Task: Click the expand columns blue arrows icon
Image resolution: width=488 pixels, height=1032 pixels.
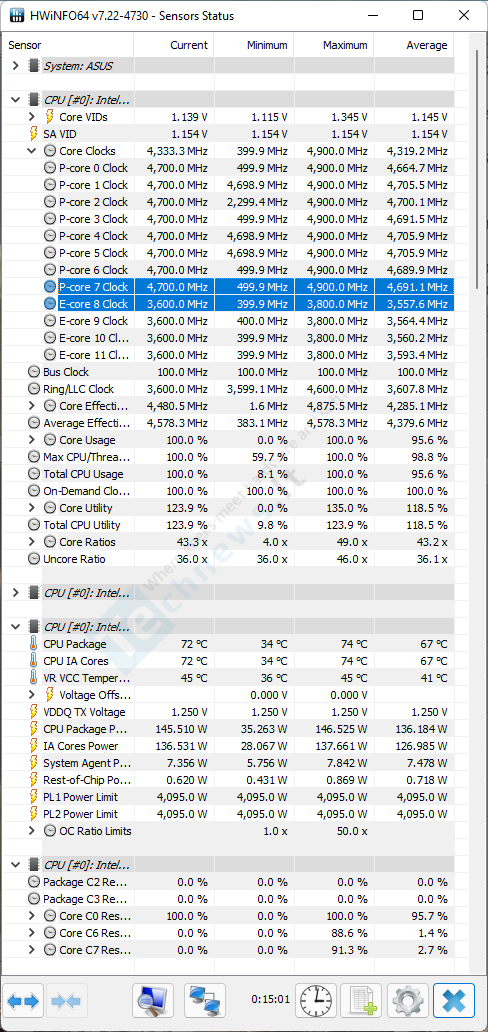Action: tap(24, 1001)
